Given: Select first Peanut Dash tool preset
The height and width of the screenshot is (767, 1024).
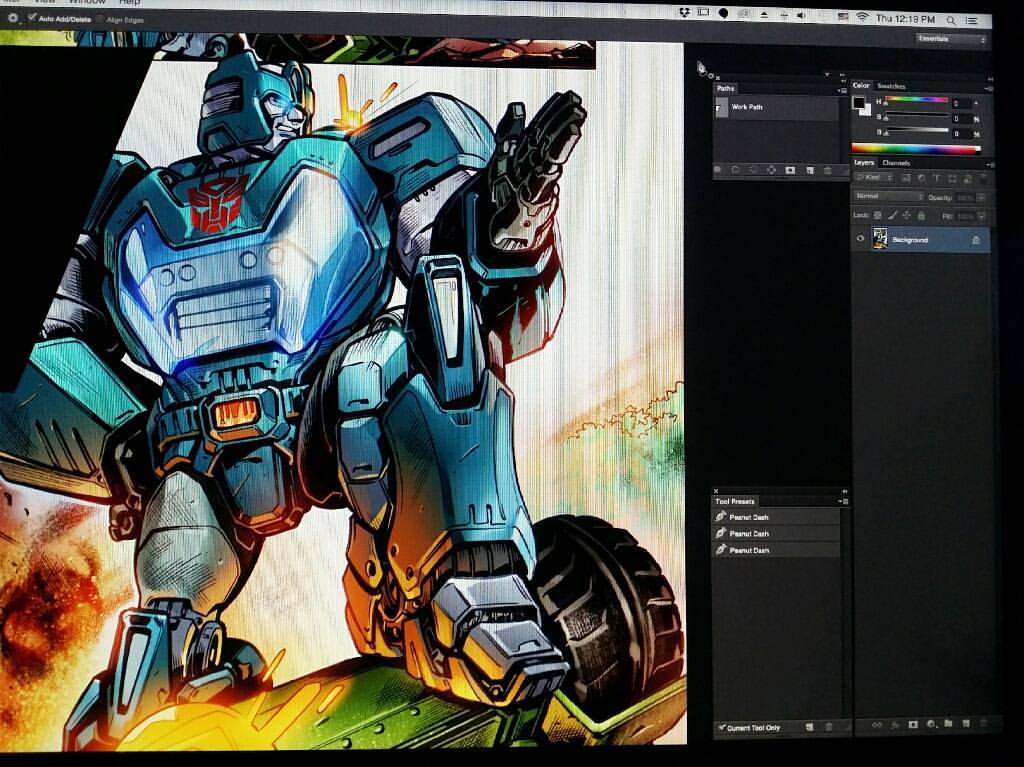Looking at the screenshot, I should point(776,517).
